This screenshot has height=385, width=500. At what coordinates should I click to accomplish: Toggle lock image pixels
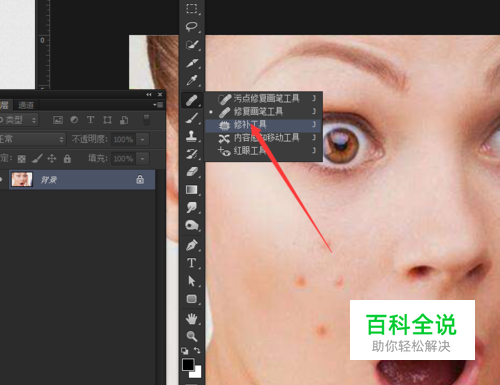click(x=37, y=159)
